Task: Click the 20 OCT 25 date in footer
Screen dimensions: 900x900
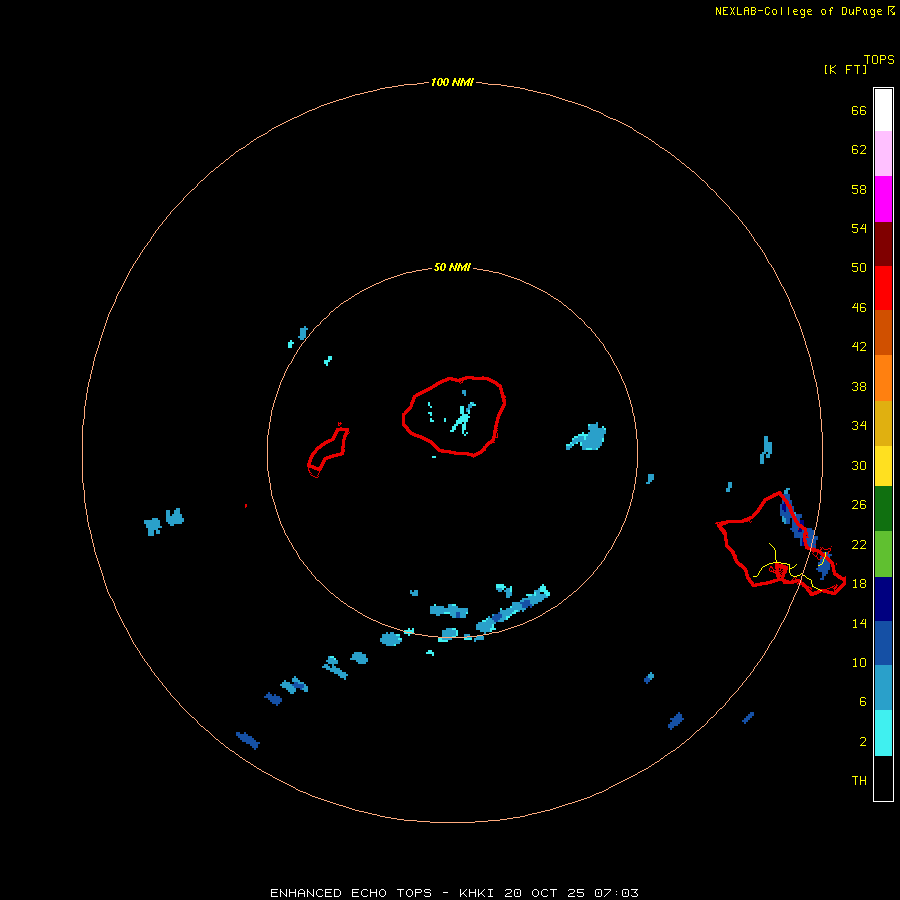Action: pyautogui.click(x=544, y=893)
